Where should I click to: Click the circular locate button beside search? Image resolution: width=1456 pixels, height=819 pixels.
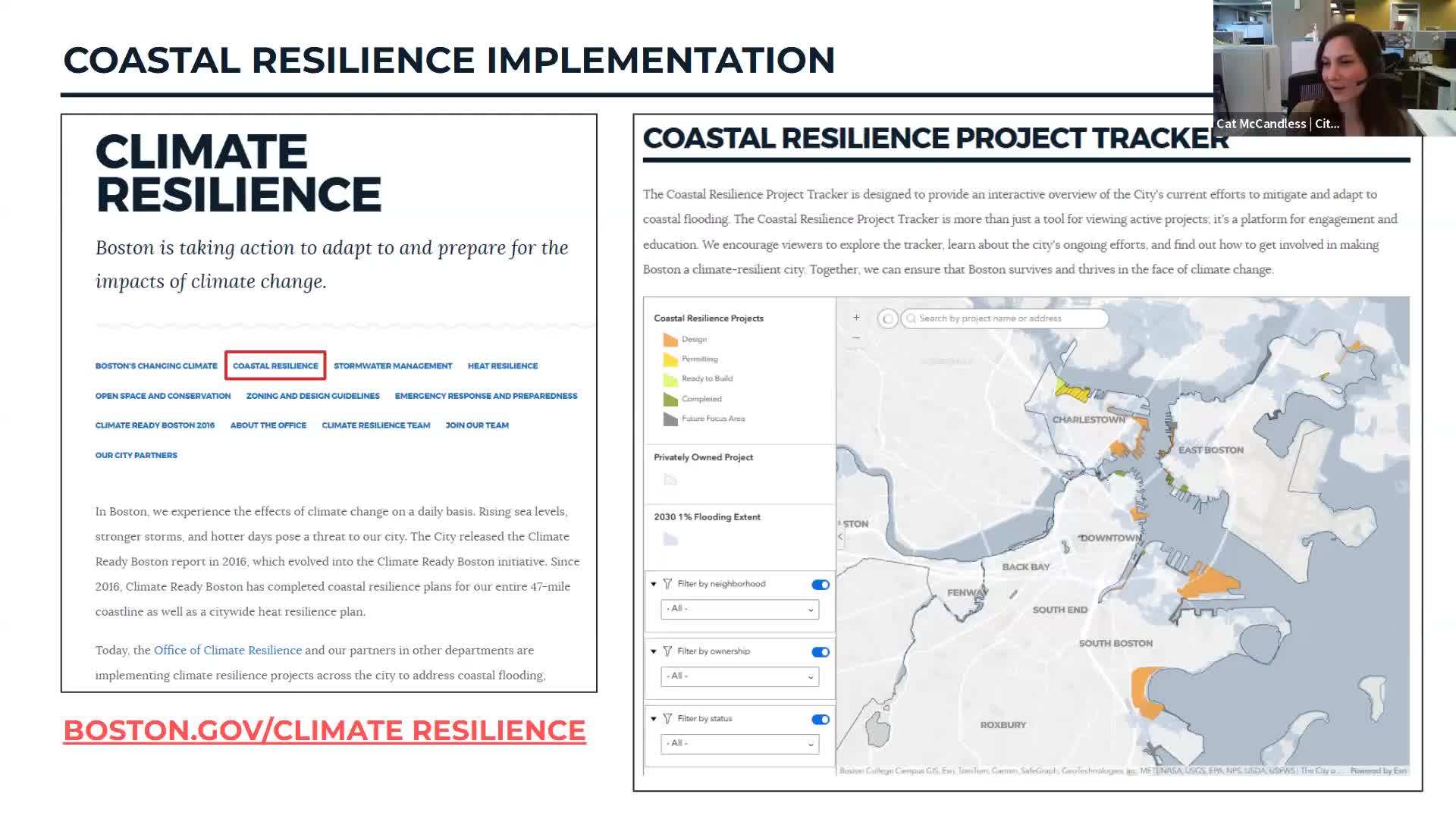[x=887, y=318]
